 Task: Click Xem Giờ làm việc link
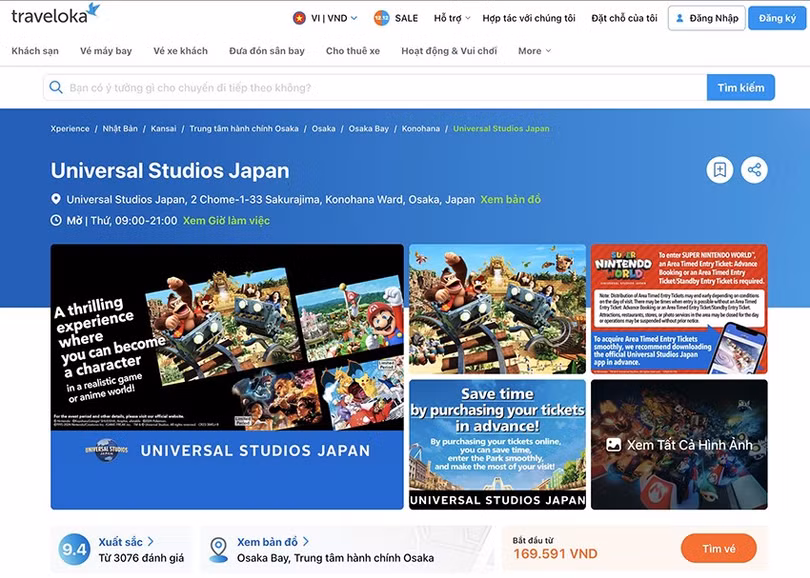click(x=226, y=221)
